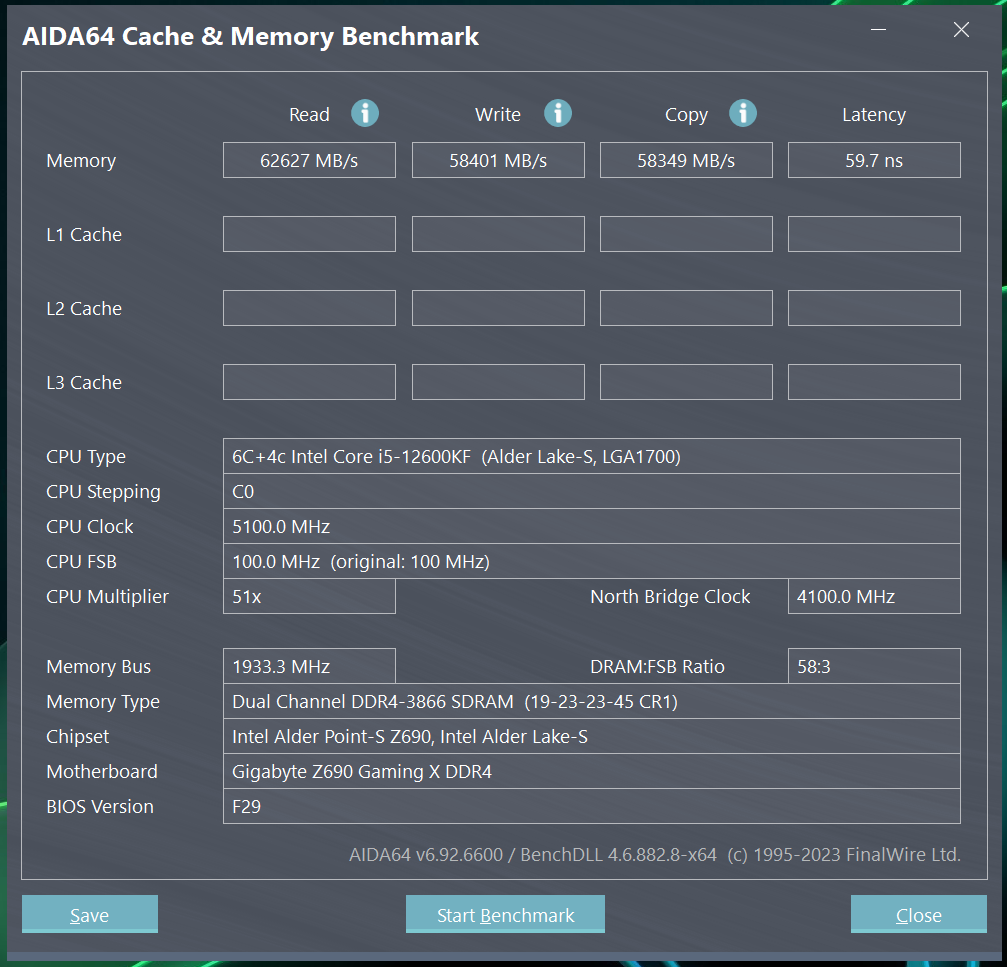Click the empty L2 Cache Read field
This screenshot has height=967, width=1007.
coord(309,308)
